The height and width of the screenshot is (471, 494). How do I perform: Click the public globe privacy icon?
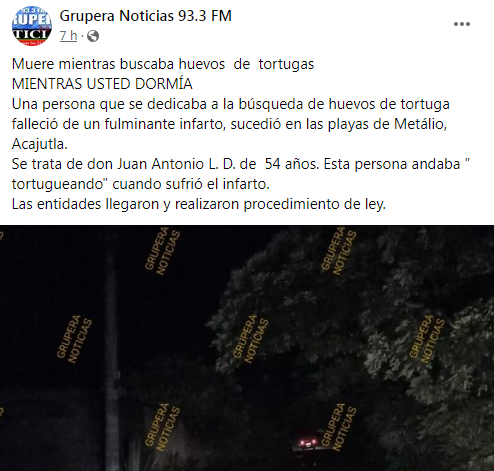93,36
